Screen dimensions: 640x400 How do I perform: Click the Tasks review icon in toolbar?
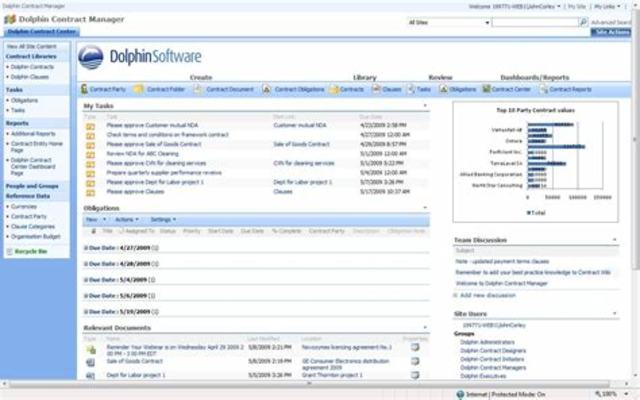(x=411, y=89)
